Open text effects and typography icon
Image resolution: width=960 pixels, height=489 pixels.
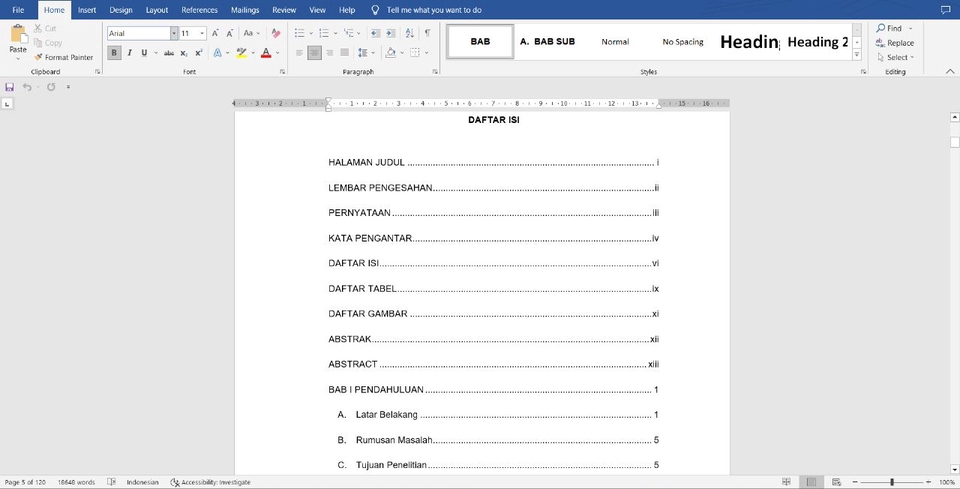[x=217, y=53]
